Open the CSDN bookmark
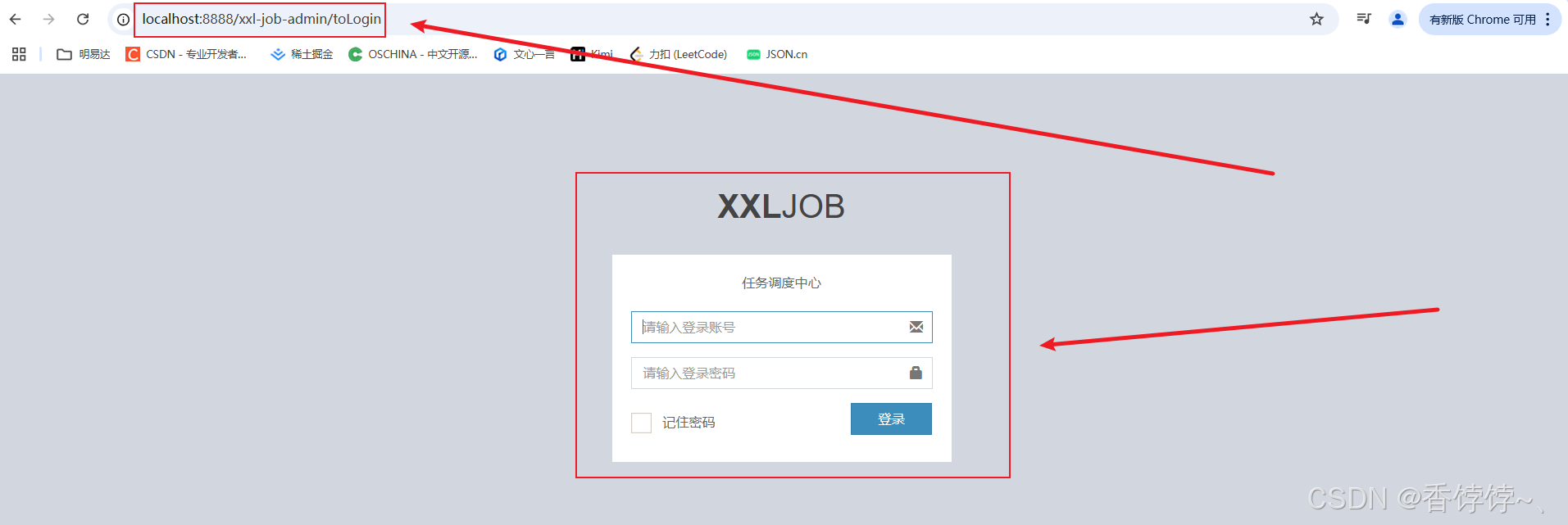The height and width of the screenshot is (525, 1568). pyautogui.click(x=186, y=54)
